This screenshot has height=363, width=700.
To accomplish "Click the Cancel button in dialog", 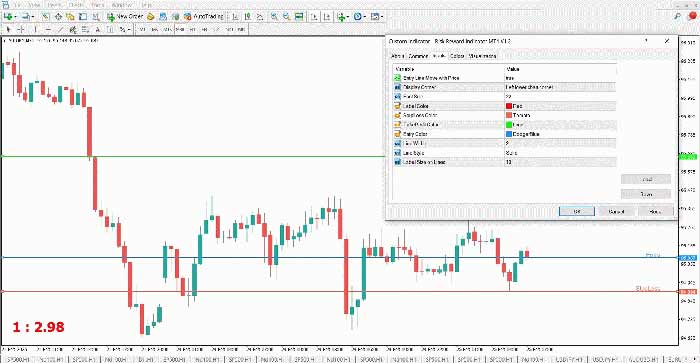I will point(617,211).
